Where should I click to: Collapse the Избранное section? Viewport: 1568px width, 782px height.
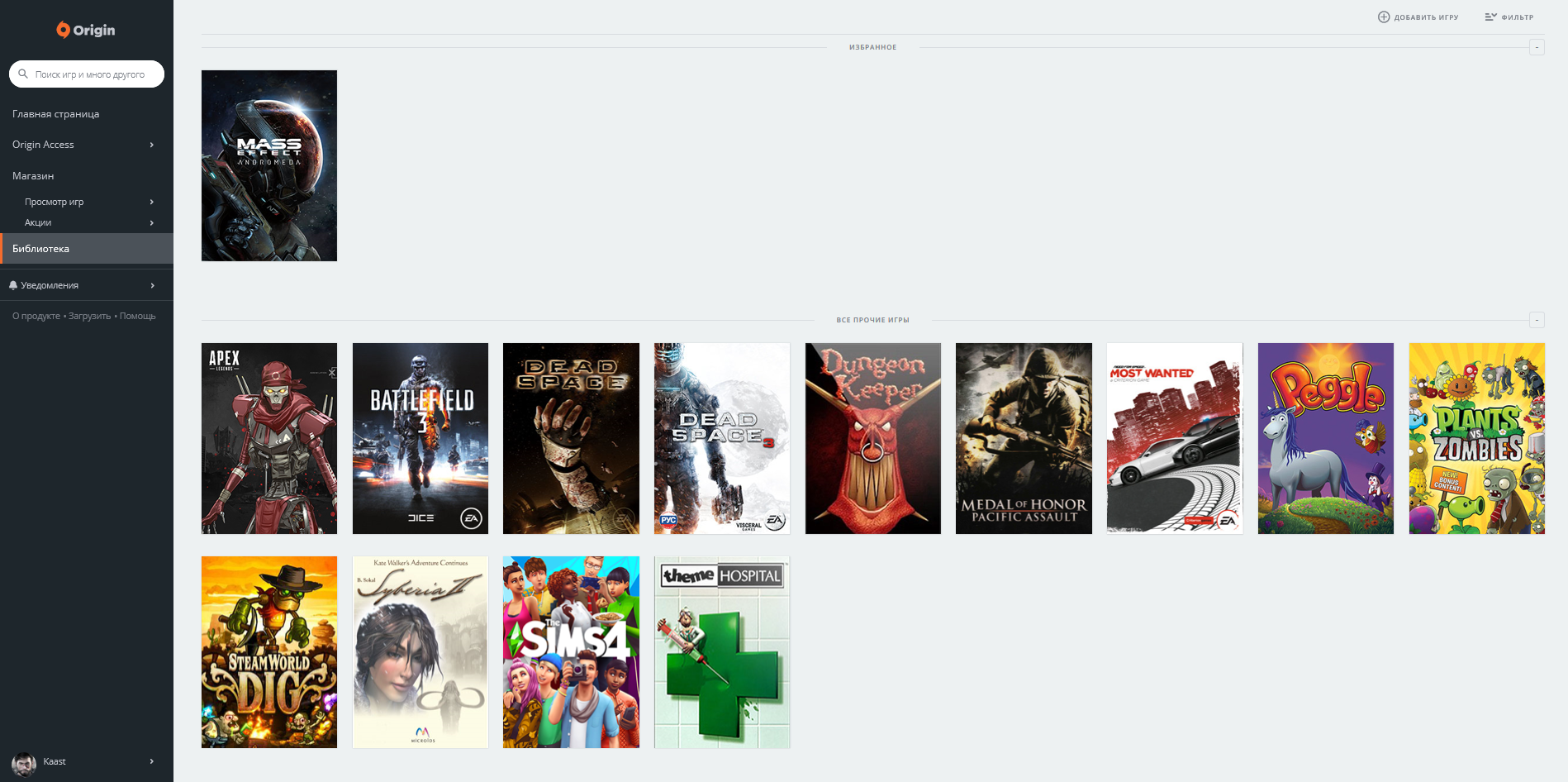point(1537,47)
